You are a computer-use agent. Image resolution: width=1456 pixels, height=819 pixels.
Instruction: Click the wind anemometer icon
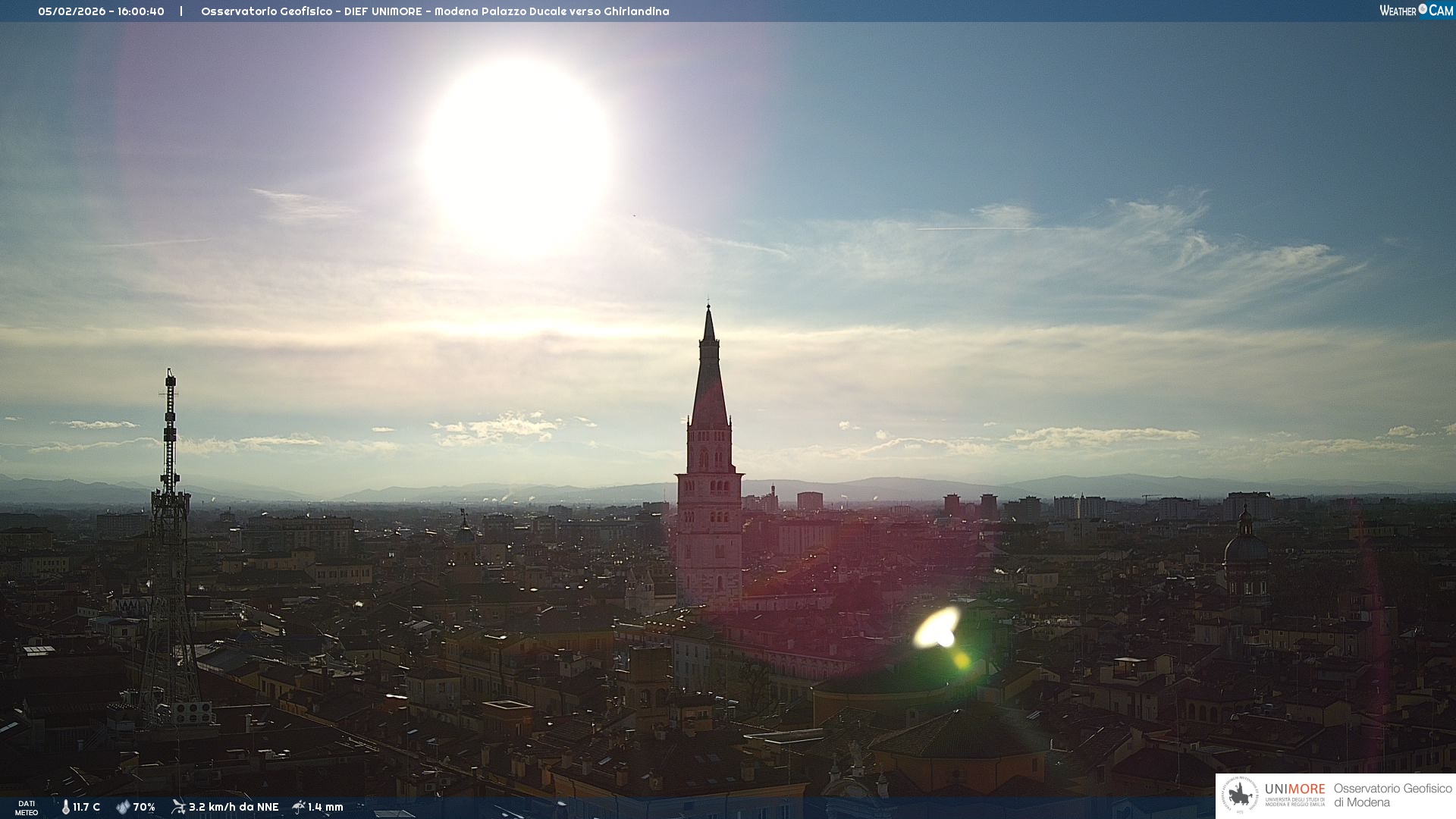point(178,807)
